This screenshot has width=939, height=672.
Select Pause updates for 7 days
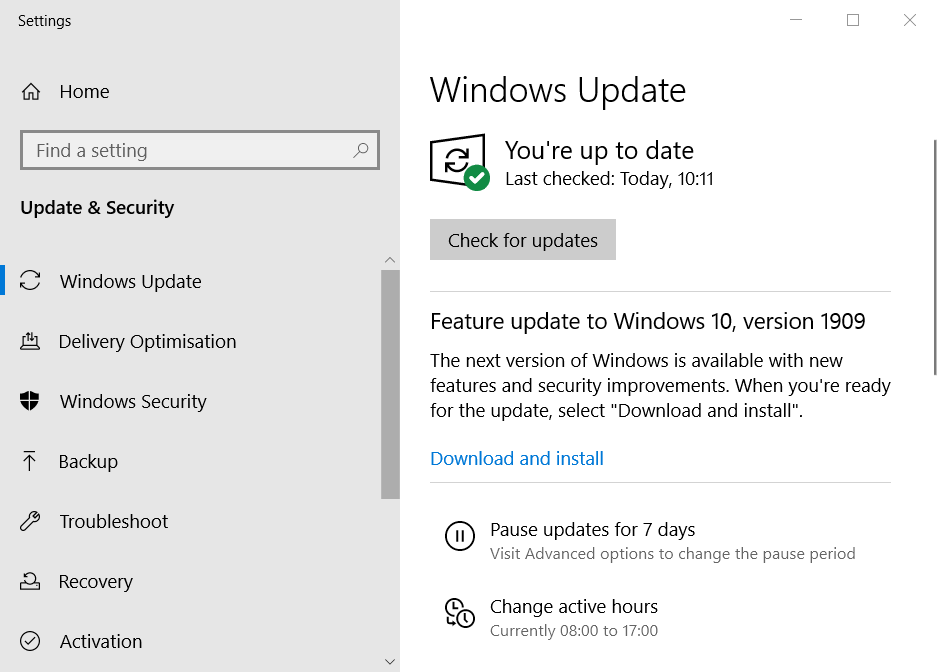(592, 530)
